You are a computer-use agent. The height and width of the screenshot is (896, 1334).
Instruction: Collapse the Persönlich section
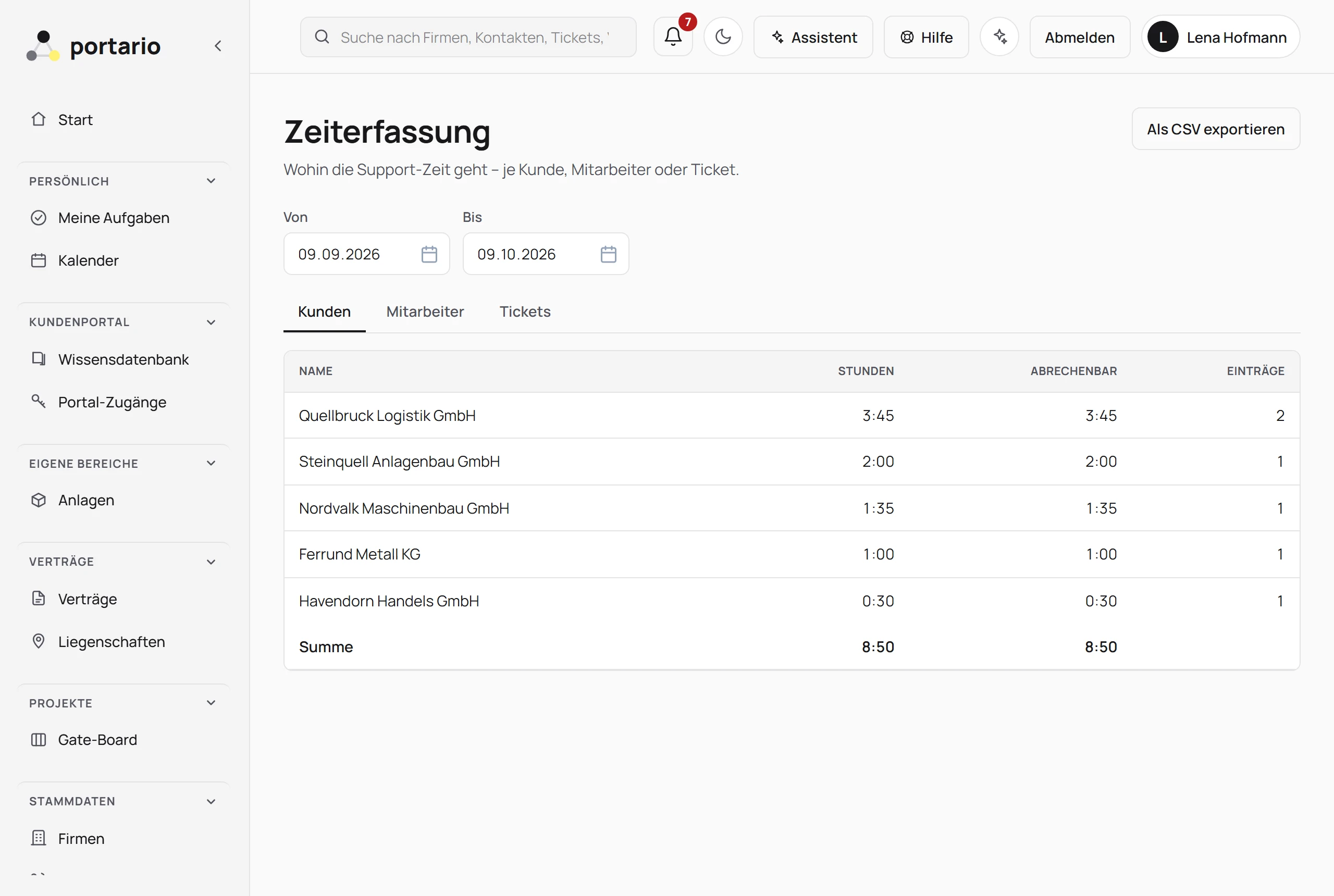pos(124,181)
